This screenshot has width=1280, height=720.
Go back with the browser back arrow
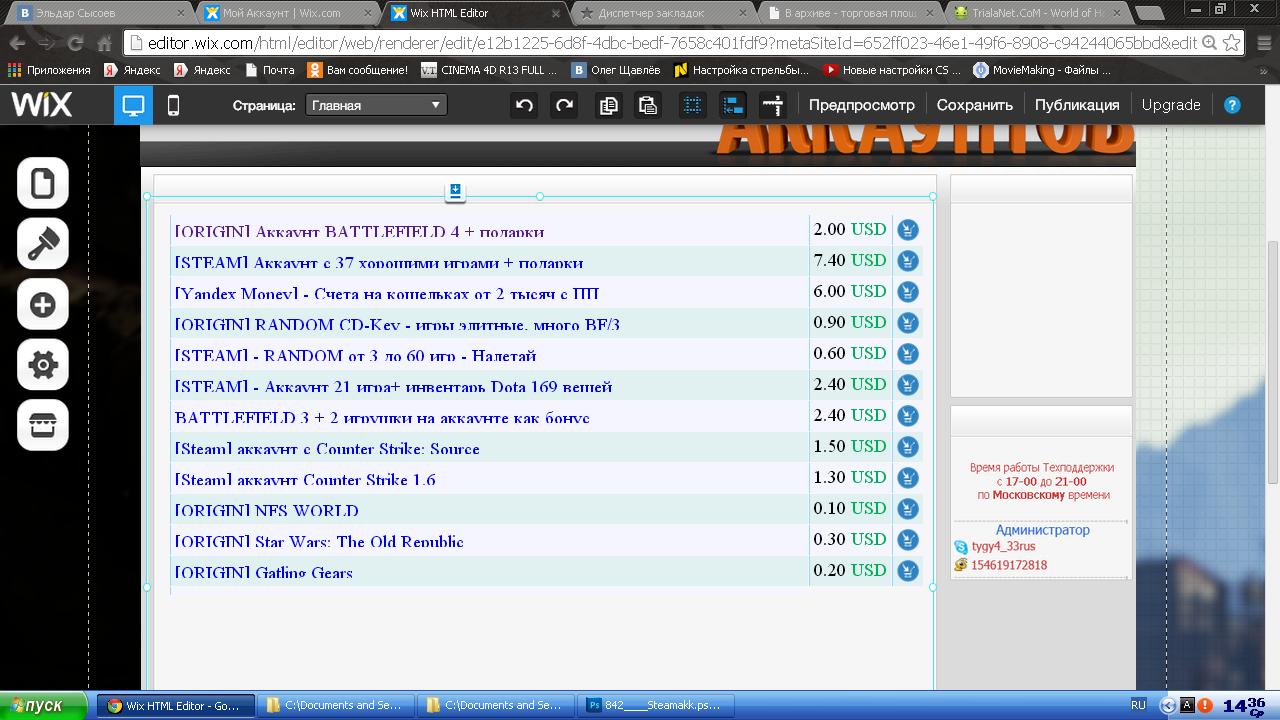click(x=17, y=43)
